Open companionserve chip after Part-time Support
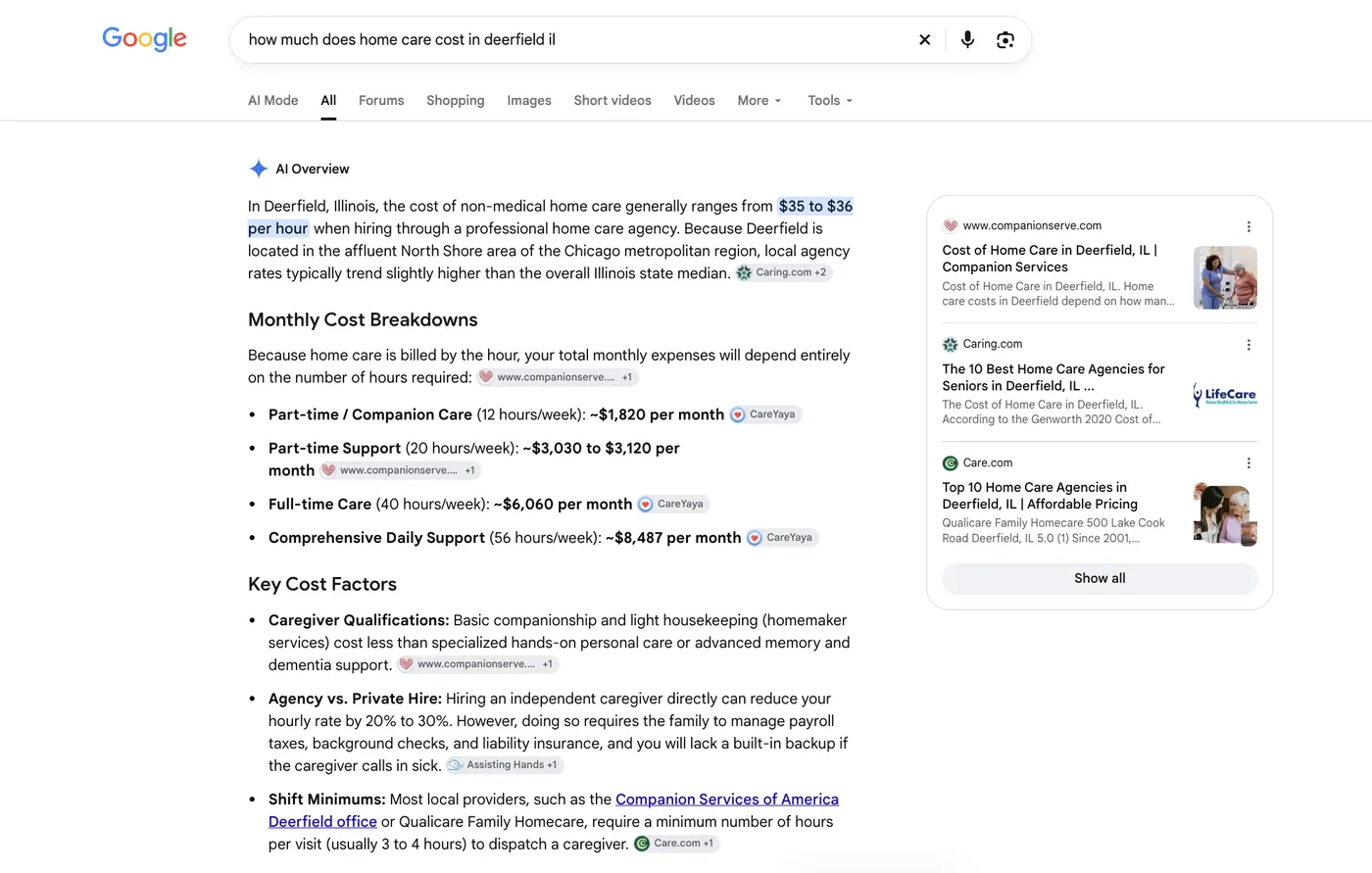The image size is (1372, 873). coord(400,470)
